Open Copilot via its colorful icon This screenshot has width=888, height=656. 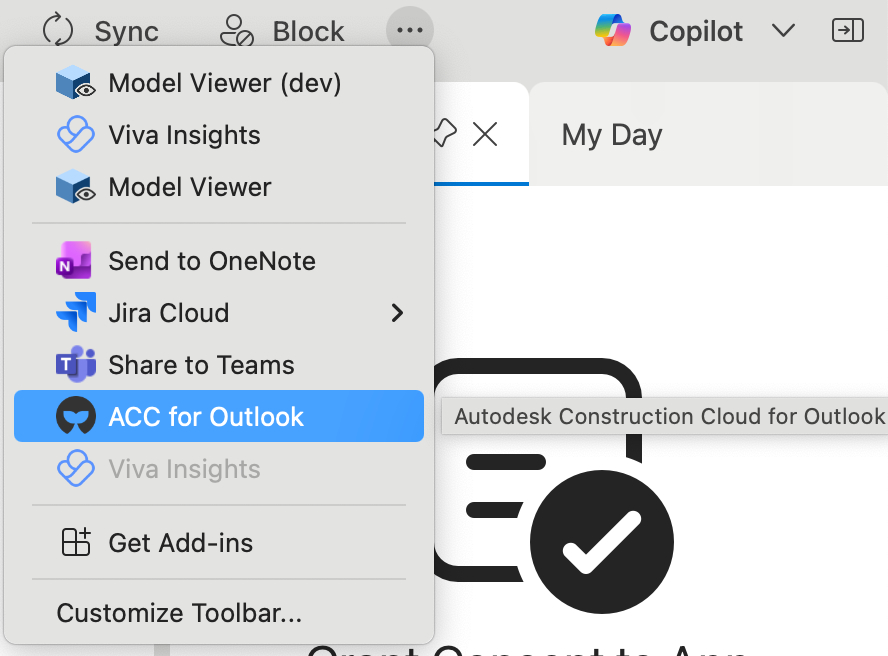point(613,31)
